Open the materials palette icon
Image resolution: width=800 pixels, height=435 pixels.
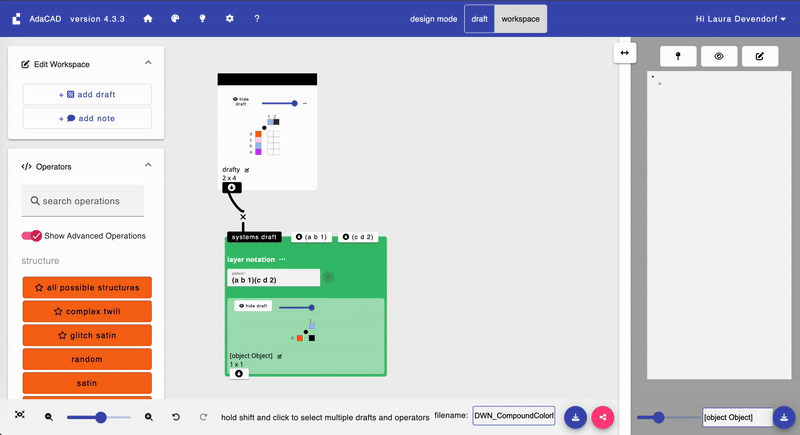tap(175, 19)
